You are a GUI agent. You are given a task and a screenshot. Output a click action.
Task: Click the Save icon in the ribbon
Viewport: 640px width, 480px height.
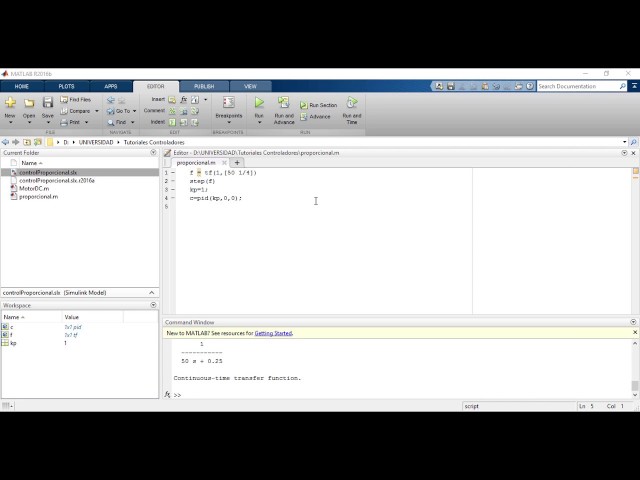[47, 103]
